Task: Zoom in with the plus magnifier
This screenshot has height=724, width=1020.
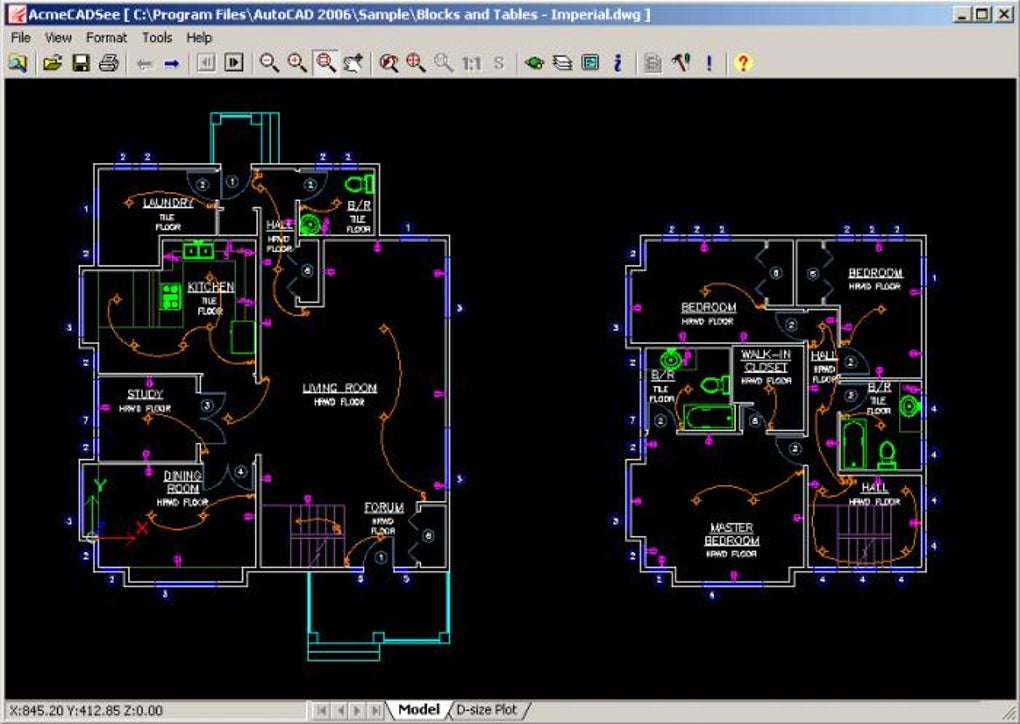Action: click(x=297, y=63)
